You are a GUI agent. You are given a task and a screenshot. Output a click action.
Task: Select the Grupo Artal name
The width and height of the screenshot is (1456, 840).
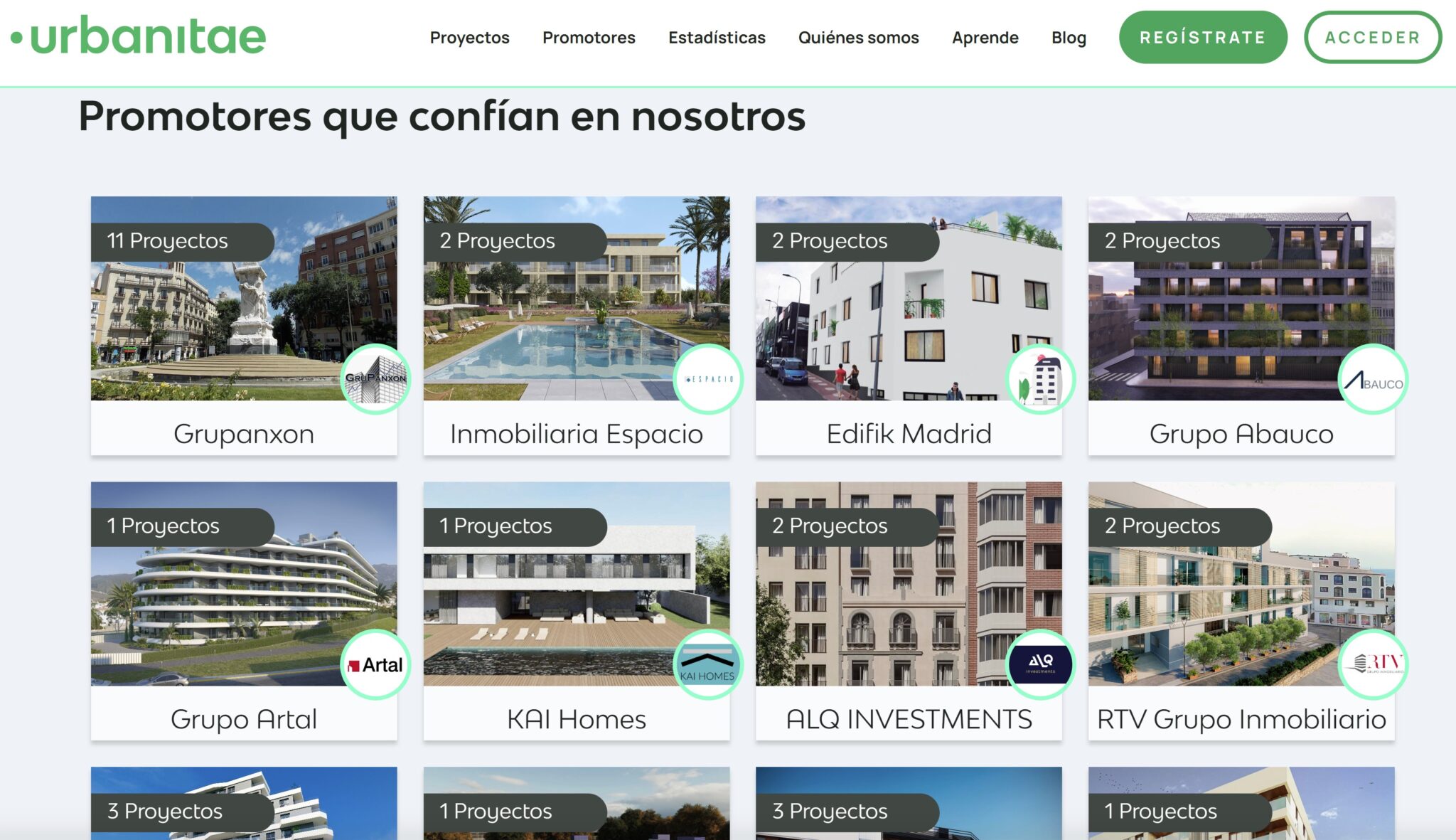[244, 719]
